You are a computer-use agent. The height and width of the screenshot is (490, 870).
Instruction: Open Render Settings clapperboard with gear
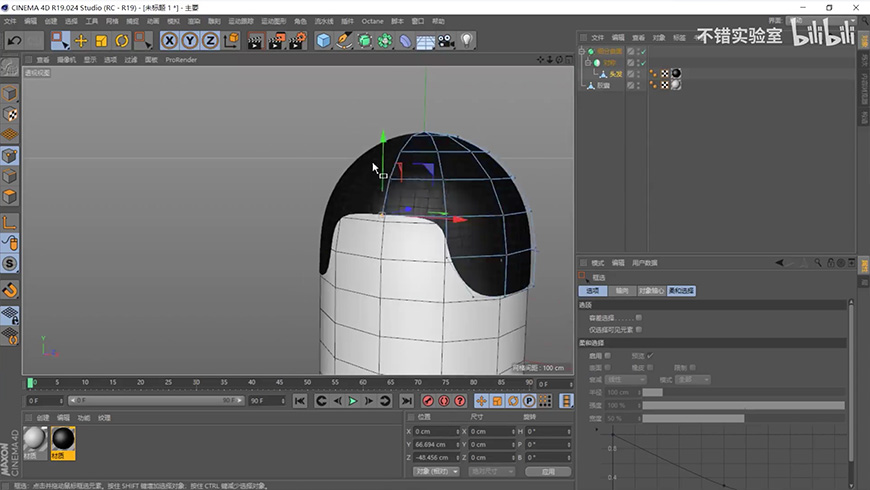297,41
